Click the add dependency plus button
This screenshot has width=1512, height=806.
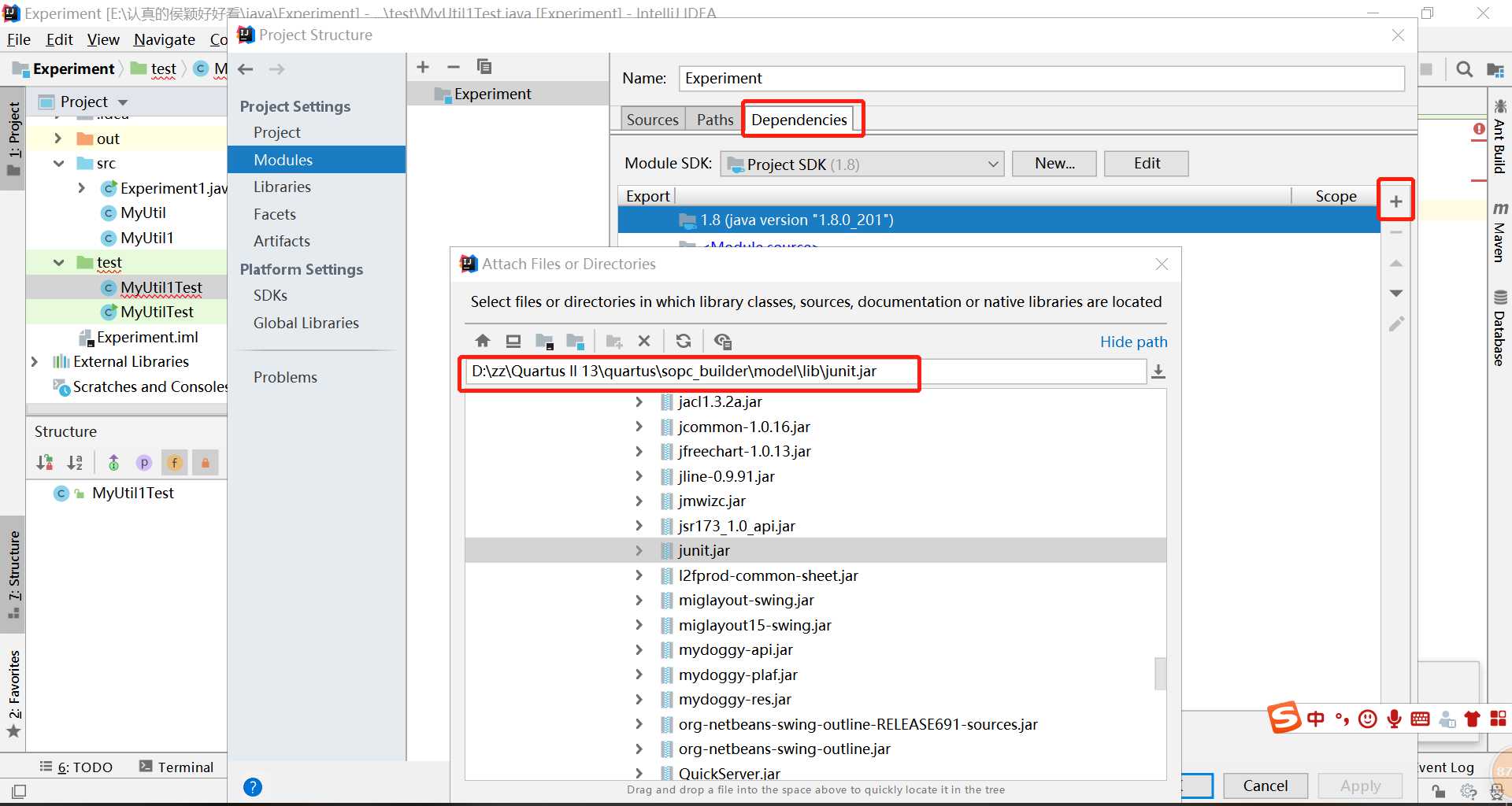1395,201
